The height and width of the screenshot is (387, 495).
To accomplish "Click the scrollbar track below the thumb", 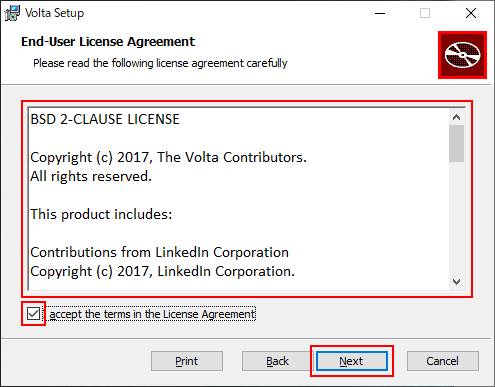I will (x=456, y=218).
